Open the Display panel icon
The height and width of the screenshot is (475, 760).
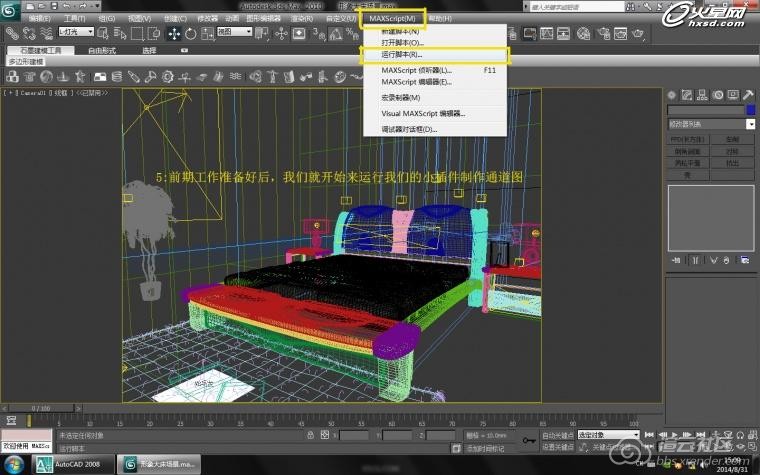point(735,94)
